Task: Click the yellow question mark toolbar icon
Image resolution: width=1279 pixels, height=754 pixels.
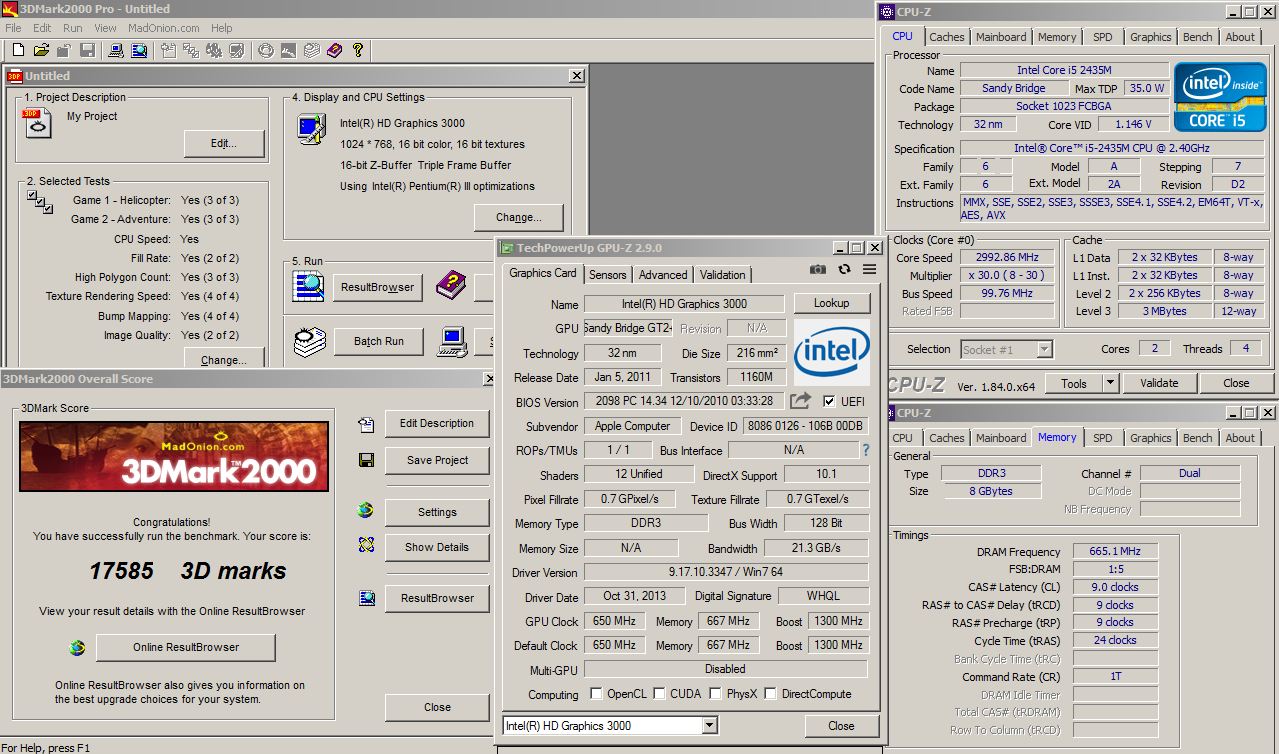Action: point(358,50)
